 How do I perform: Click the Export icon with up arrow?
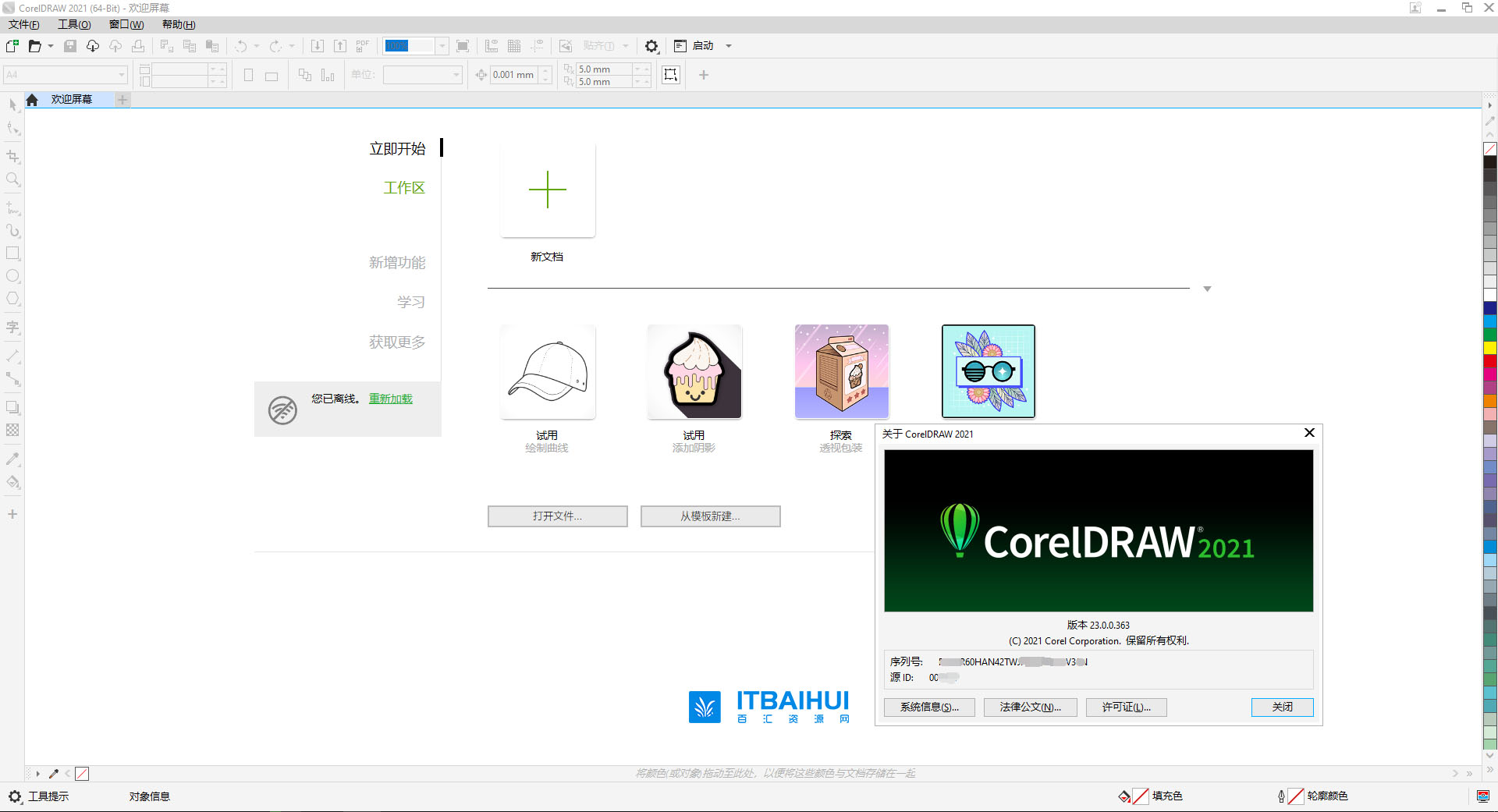(x=340, y=46)
